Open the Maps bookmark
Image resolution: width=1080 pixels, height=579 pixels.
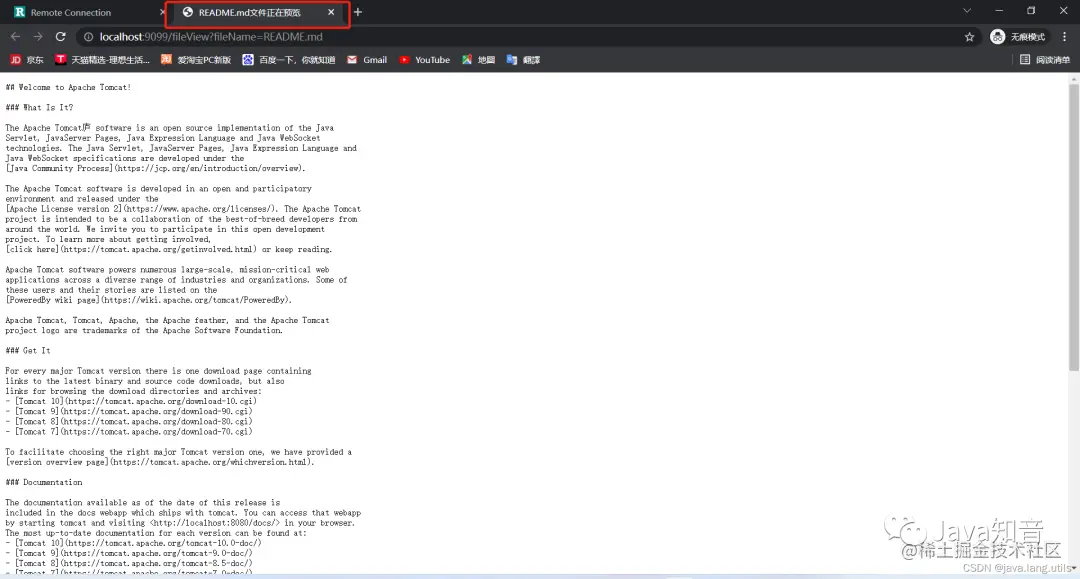pyautogui.click(x=479, y=60)
